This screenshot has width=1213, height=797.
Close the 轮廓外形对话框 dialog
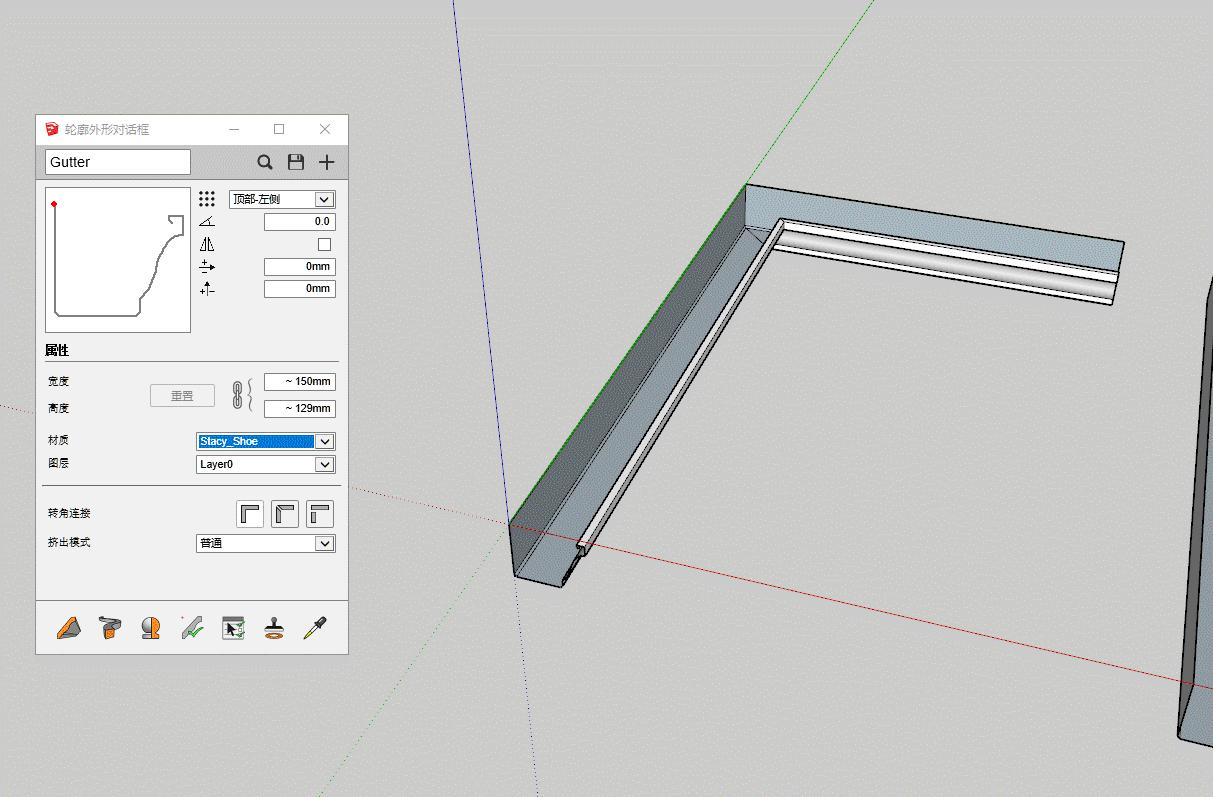click(x=325, y=129)
